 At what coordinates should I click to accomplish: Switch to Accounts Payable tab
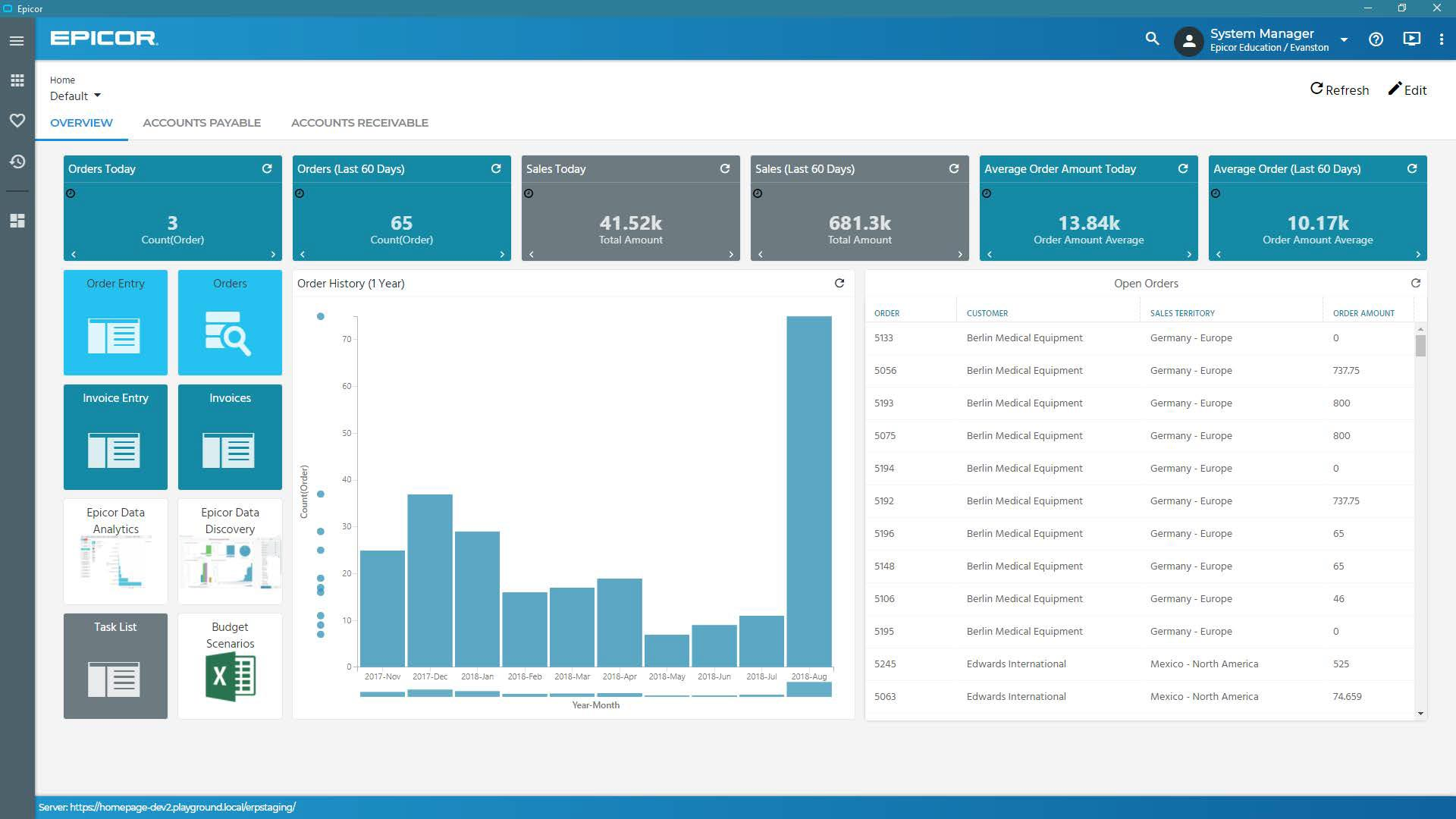click(202, 123)
